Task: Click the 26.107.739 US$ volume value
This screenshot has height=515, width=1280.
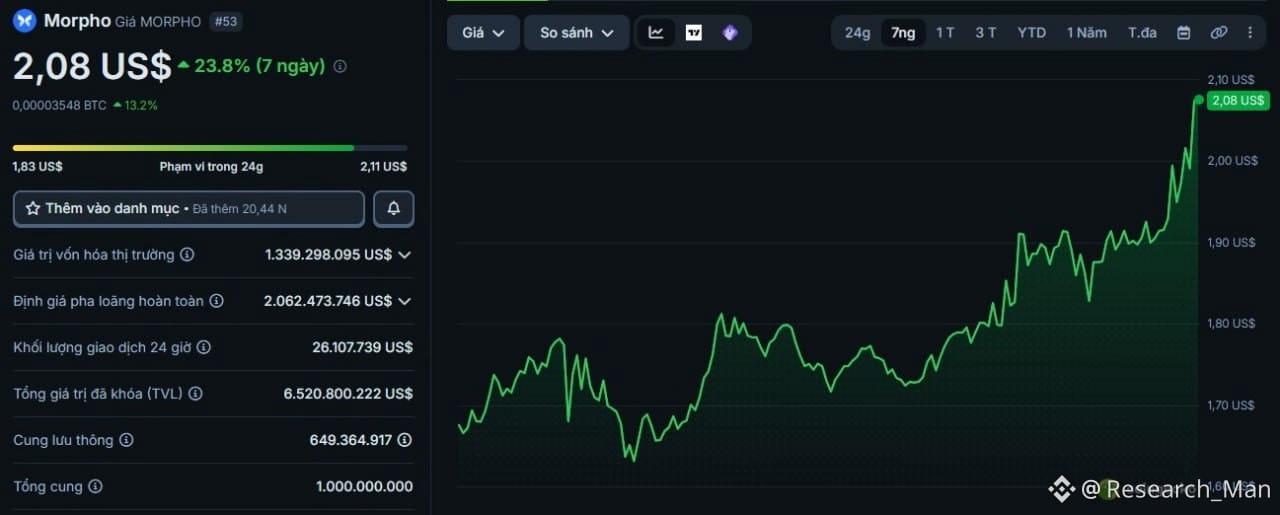Action: [362, 347]
